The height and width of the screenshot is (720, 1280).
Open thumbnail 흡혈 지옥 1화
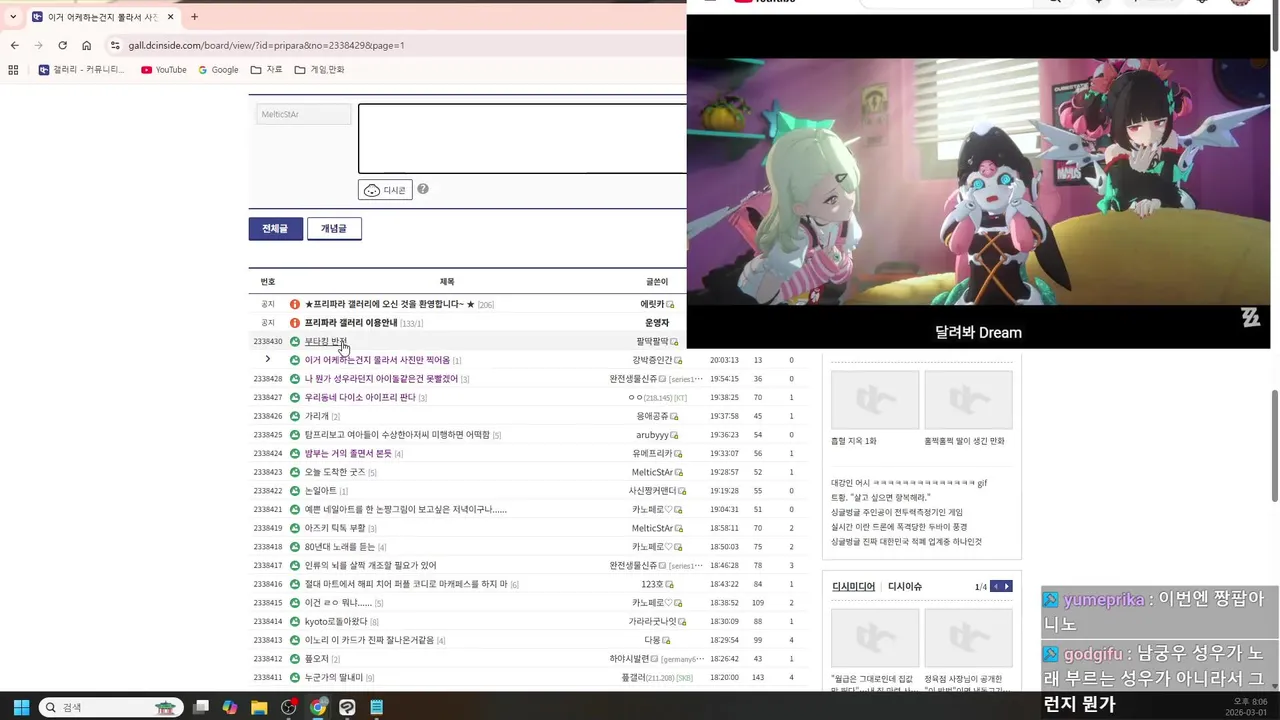click(875, 400)
